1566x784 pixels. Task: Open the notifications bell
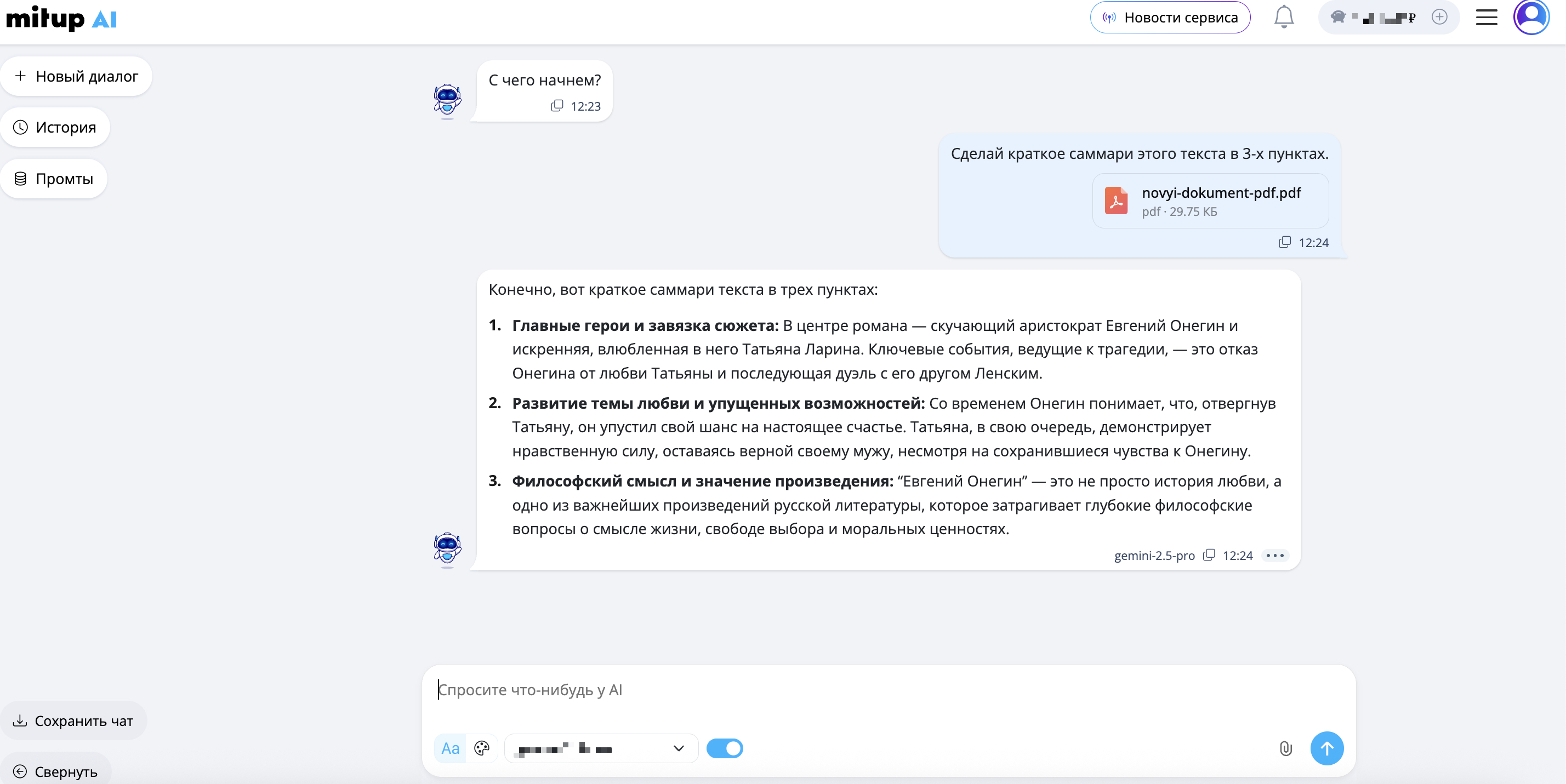pyautogui.click(x=1283, y=17)
